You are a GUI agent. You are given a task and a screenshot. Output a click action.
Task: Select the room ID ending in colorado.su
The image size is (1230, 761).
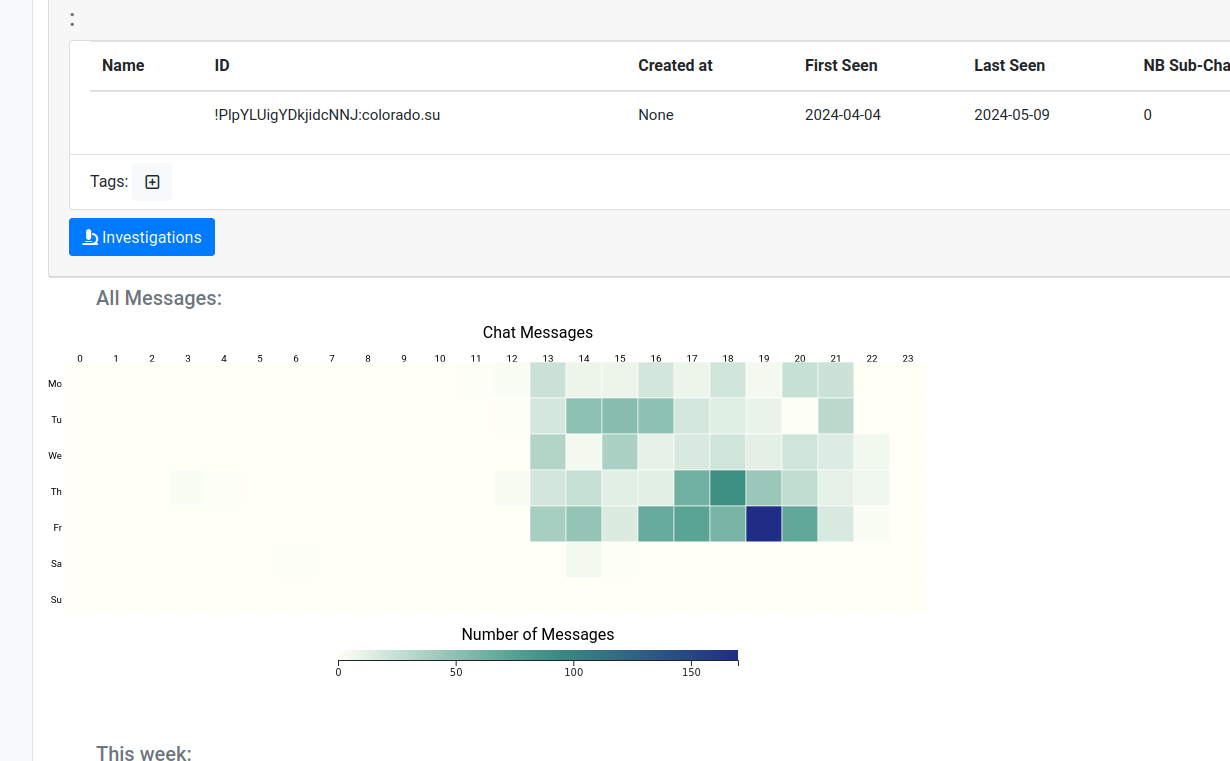tap(327, 115)
